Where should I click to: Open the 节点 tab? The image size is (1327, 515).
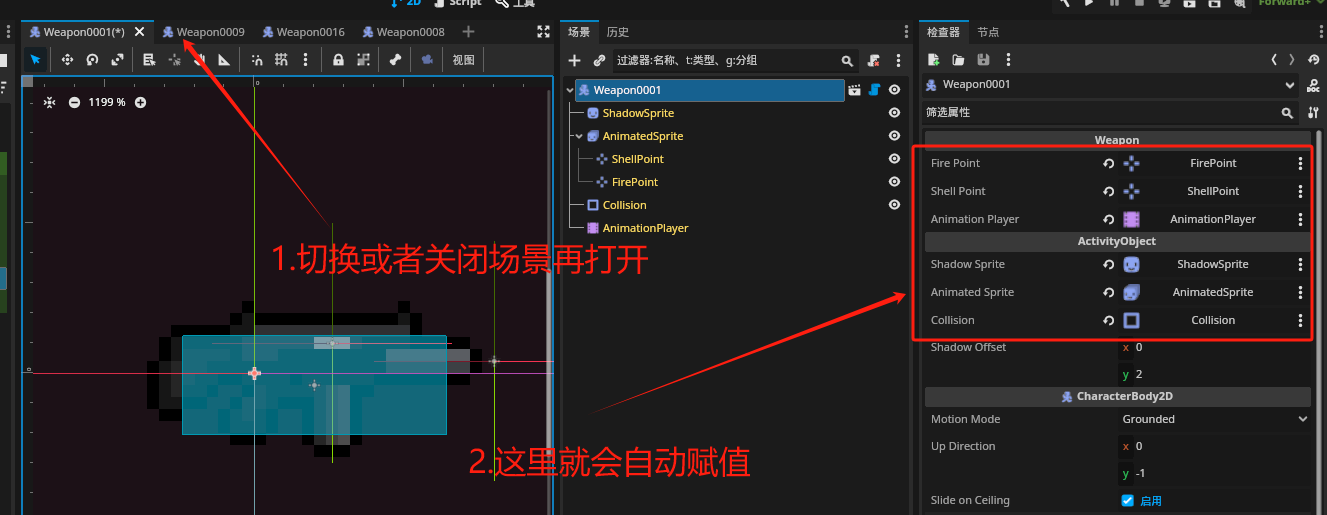[988, 32]
